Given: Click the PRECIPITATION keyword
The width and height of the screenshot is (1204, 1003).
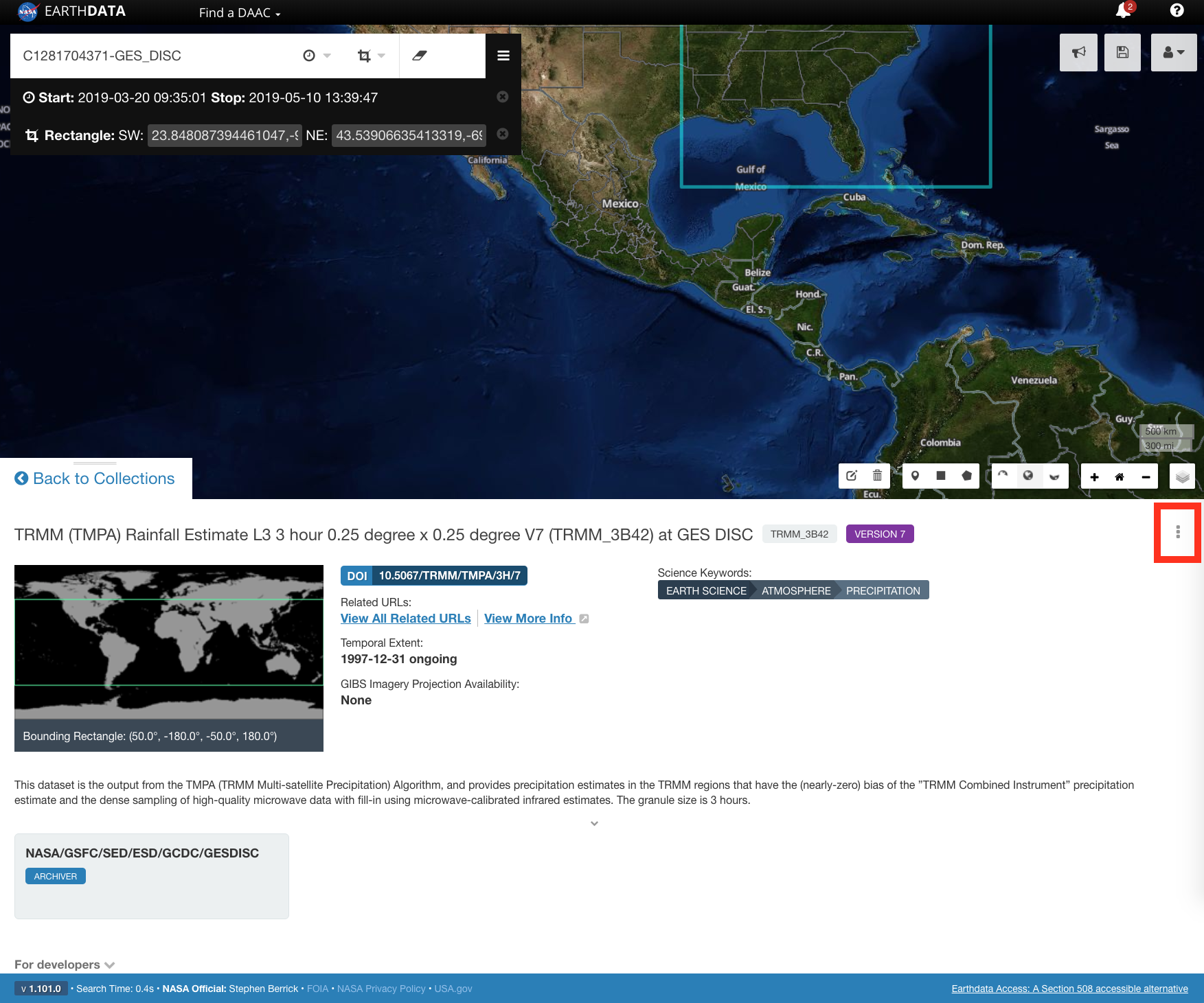Looking at the screenshot, I should click(x=883, y=590).
